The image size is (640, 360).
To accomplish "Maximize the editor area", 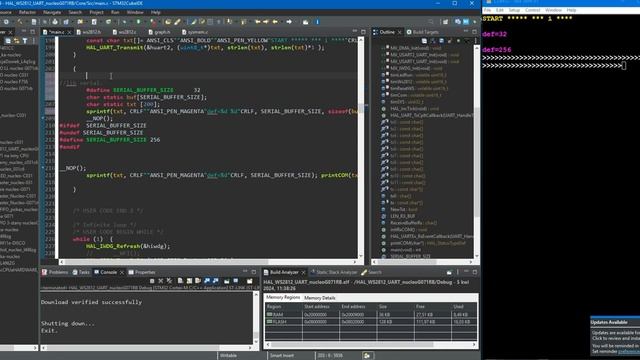I will 363,31.
